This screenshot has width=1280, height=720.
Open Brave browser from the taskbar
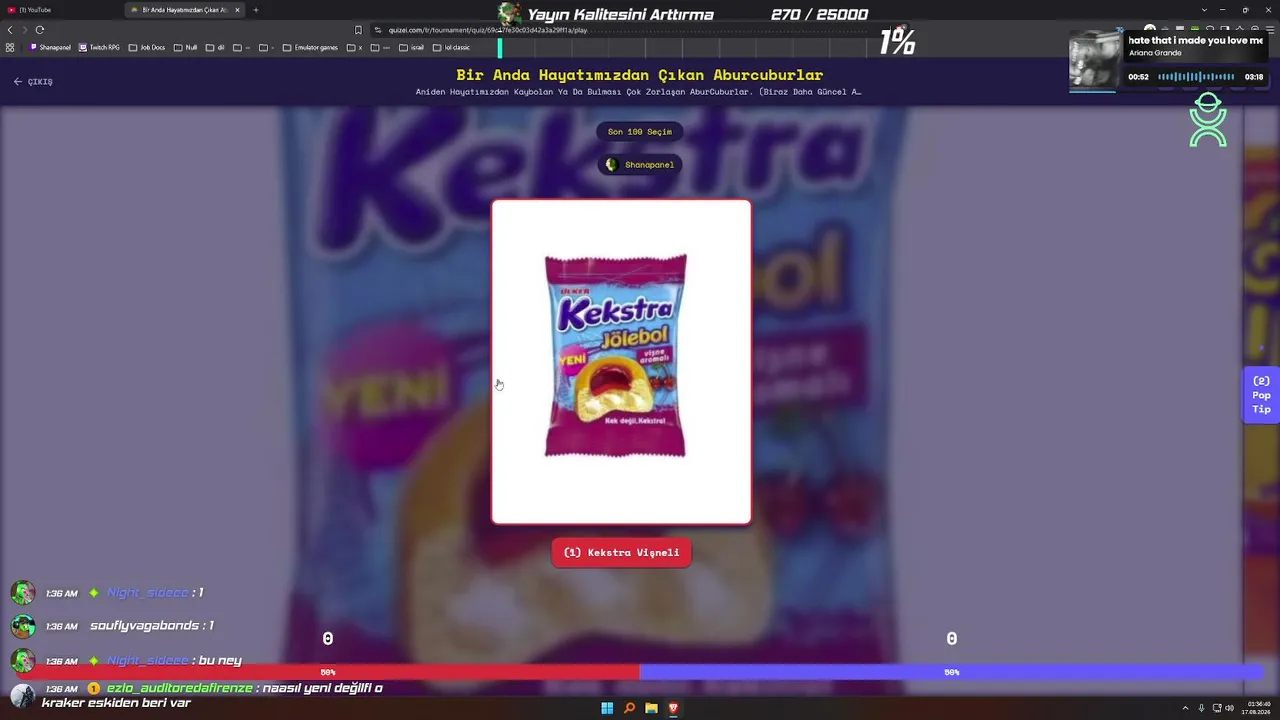(x=673, y=708)
